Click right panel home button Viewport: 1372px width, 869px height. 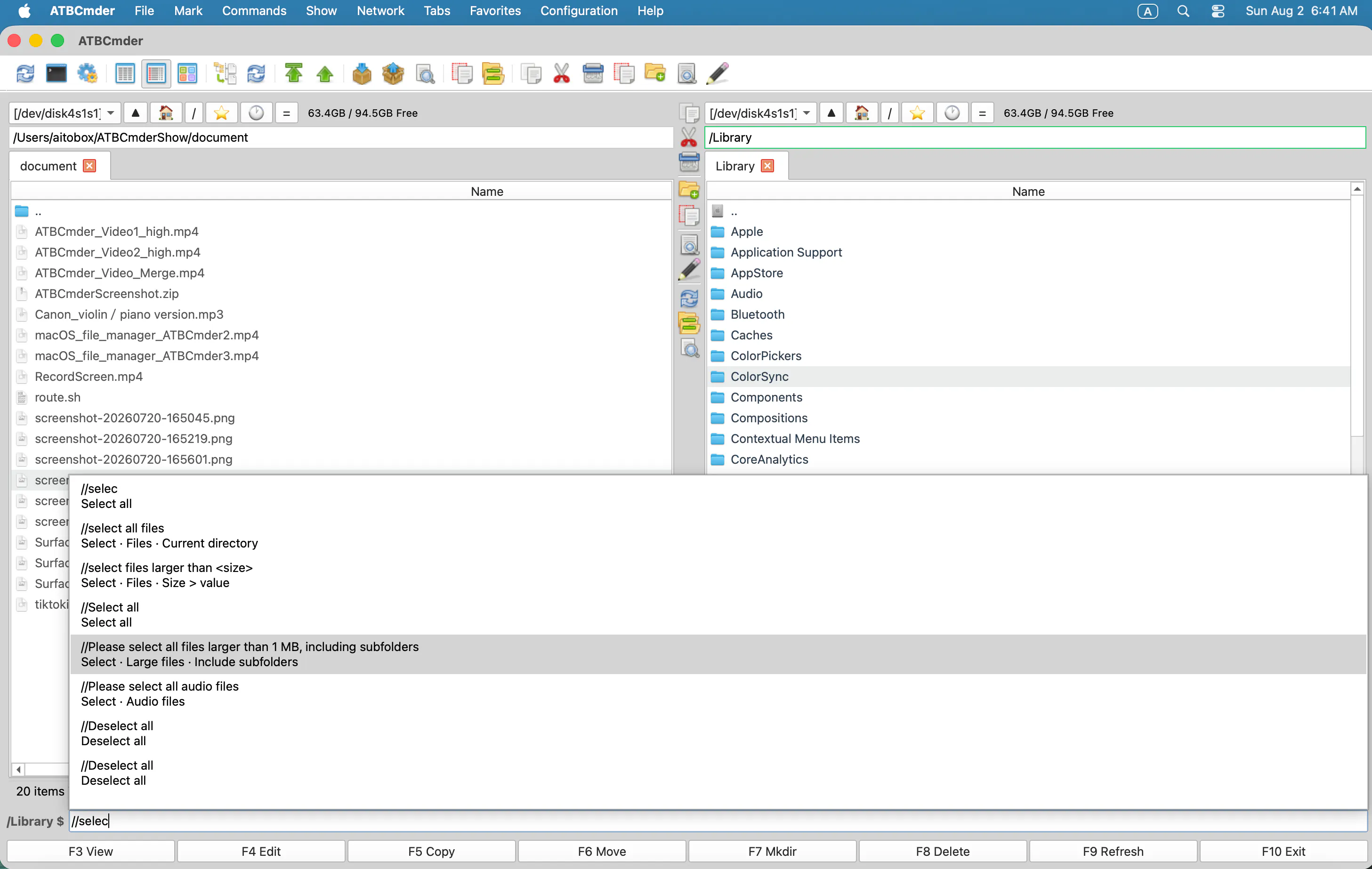click(862, 113)
